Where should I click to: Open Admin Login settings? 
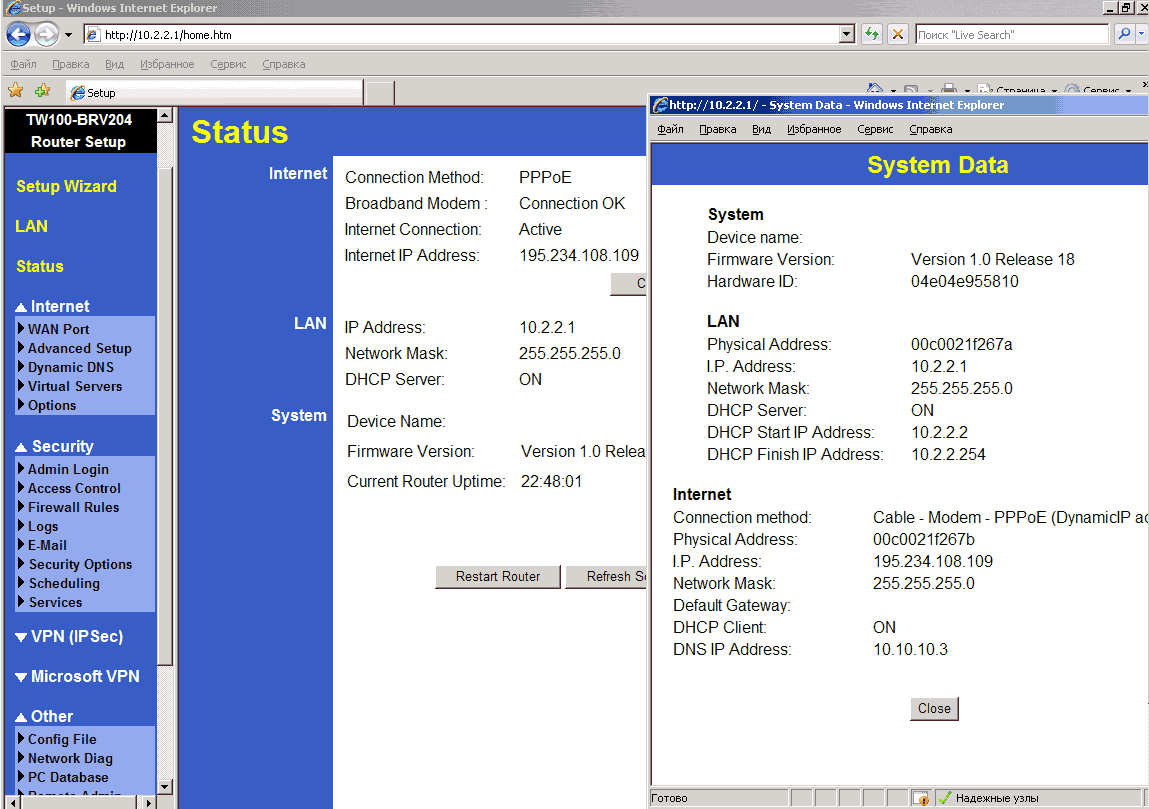click(67, 470)
